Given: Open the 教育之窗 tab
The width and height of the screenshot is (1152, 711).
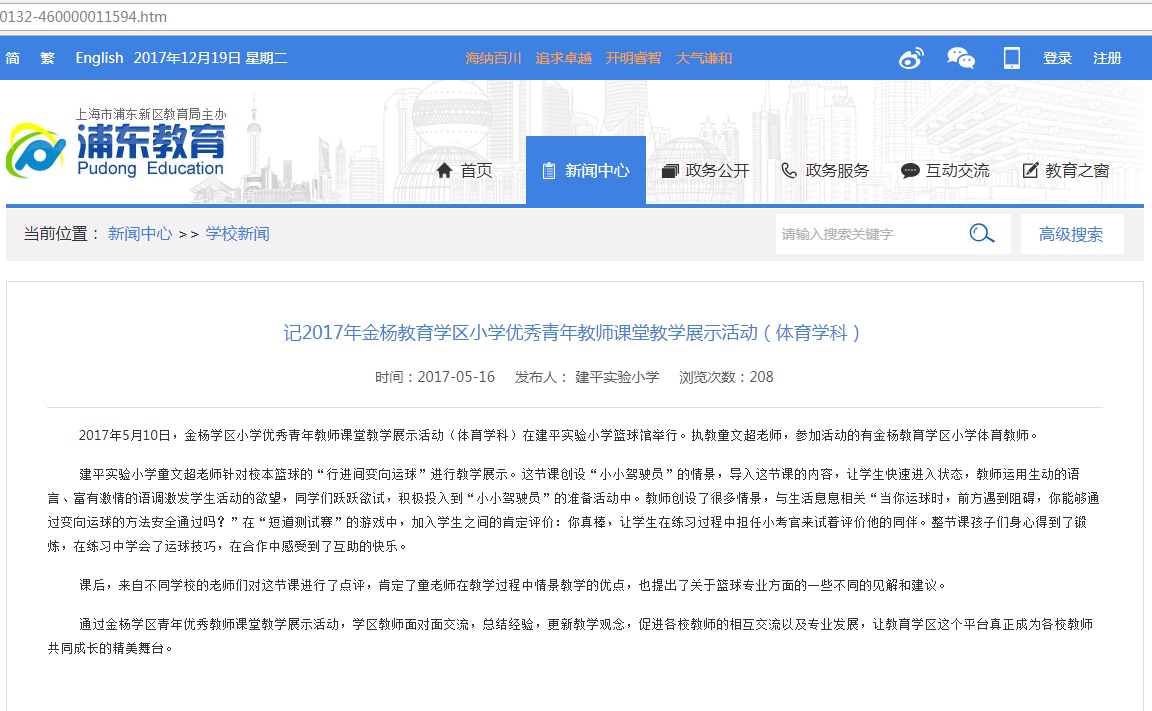Looking at the screenshot, I should point(1066,170).
